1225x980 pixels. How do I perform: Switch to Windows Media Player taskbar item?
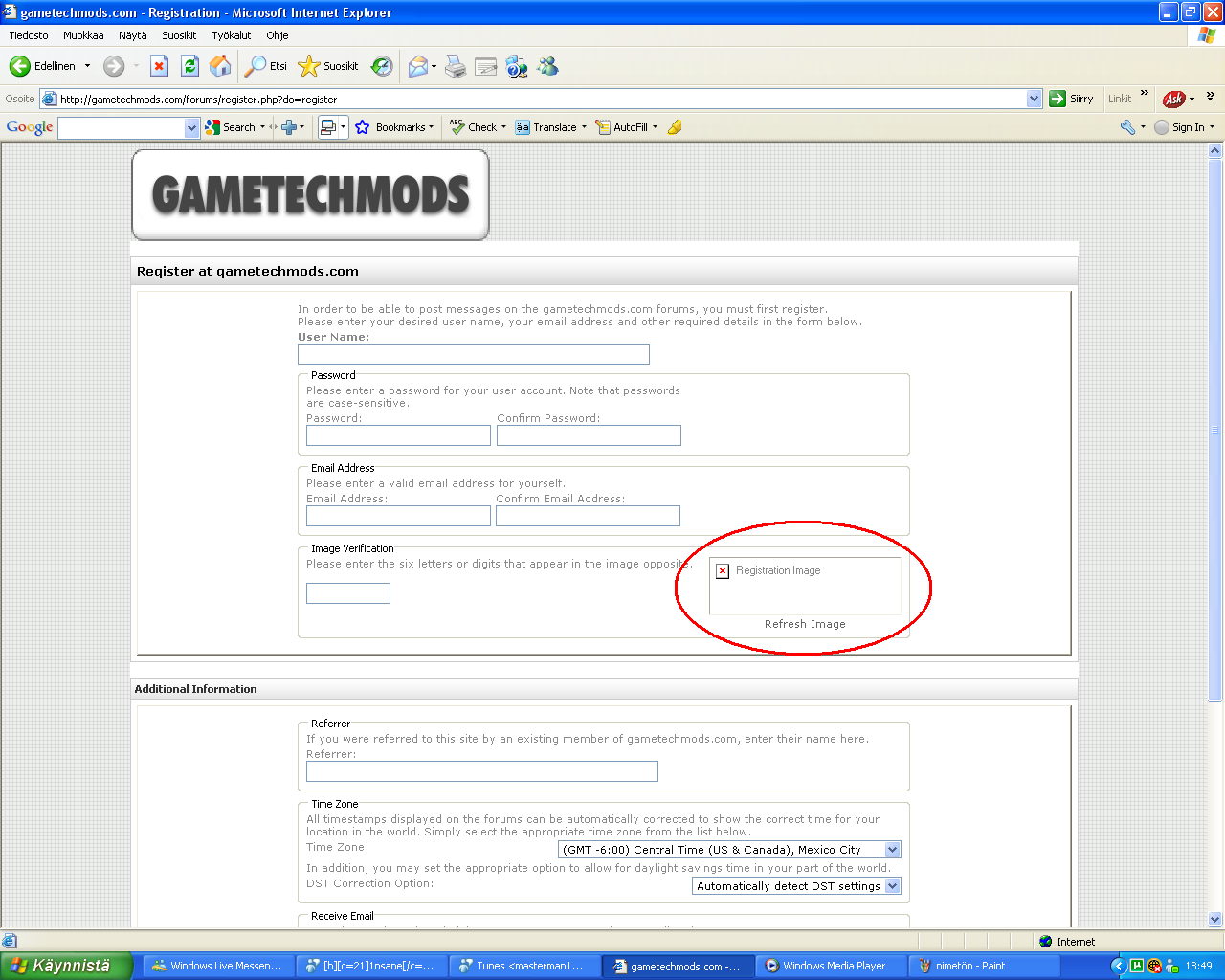[830, 966]
